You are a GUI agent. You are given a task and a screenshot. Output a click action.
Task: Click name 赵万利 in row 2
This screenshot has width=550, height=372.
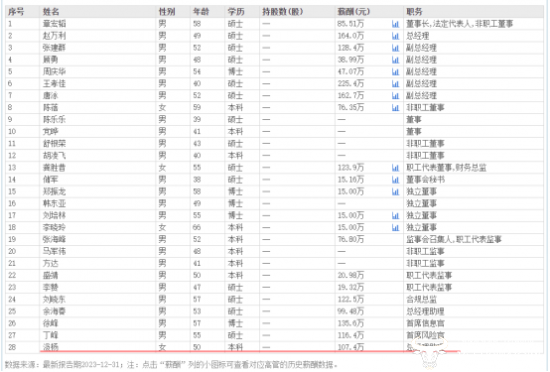(54, 36)
